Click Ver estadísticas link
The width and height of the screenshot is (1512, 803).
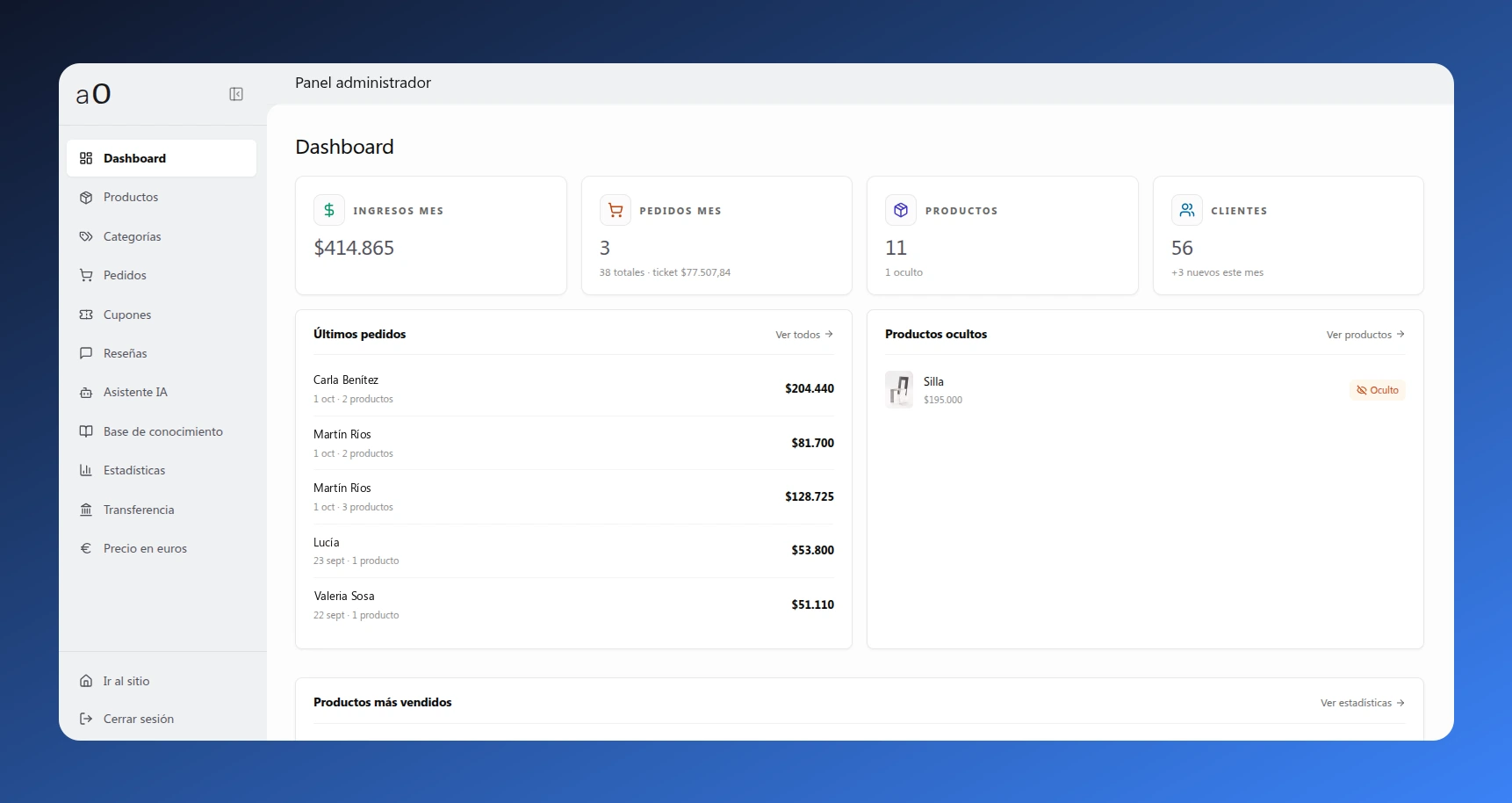coord(1363,703)
